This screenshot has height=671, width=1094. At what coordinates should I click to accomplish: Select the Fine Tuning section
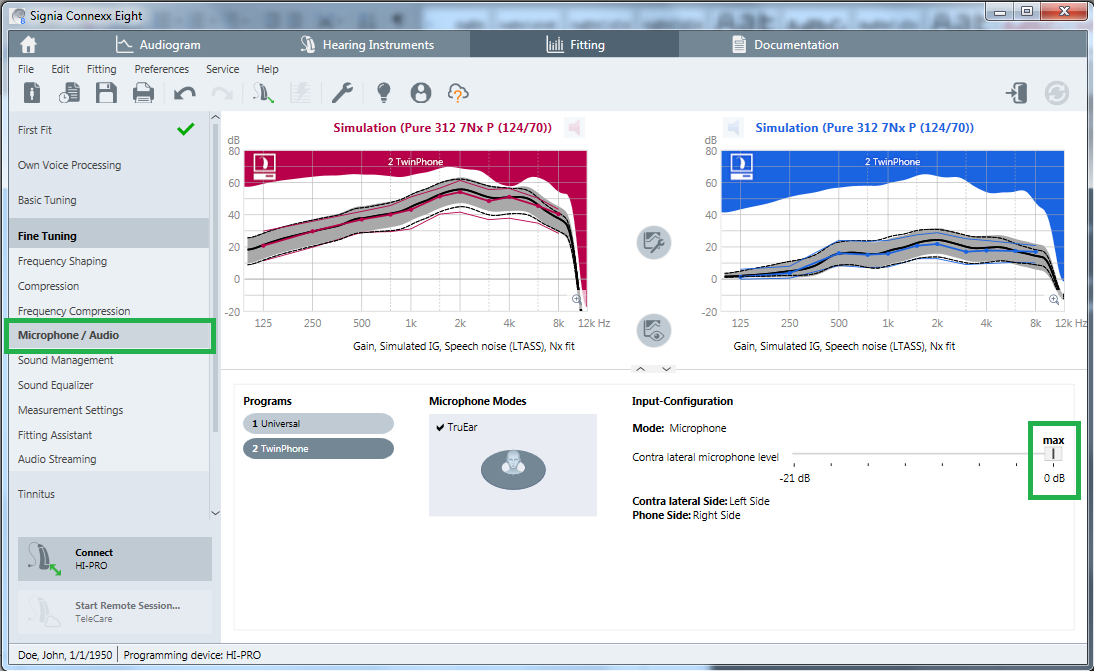[x=109, y=236]
